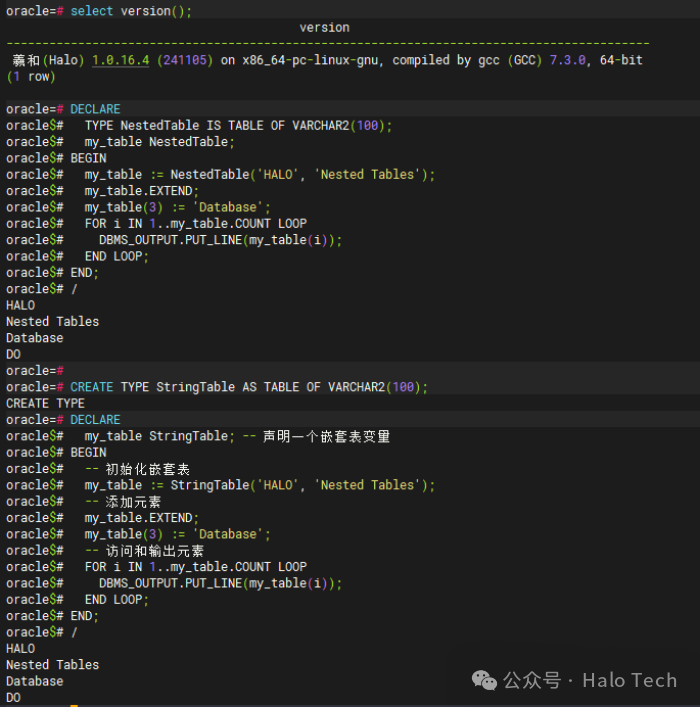This screenshot has width=700, height=708.
Task: Click the 'CREATE TYPE StringTable AS TABLE' command
Action: (249, 387)
